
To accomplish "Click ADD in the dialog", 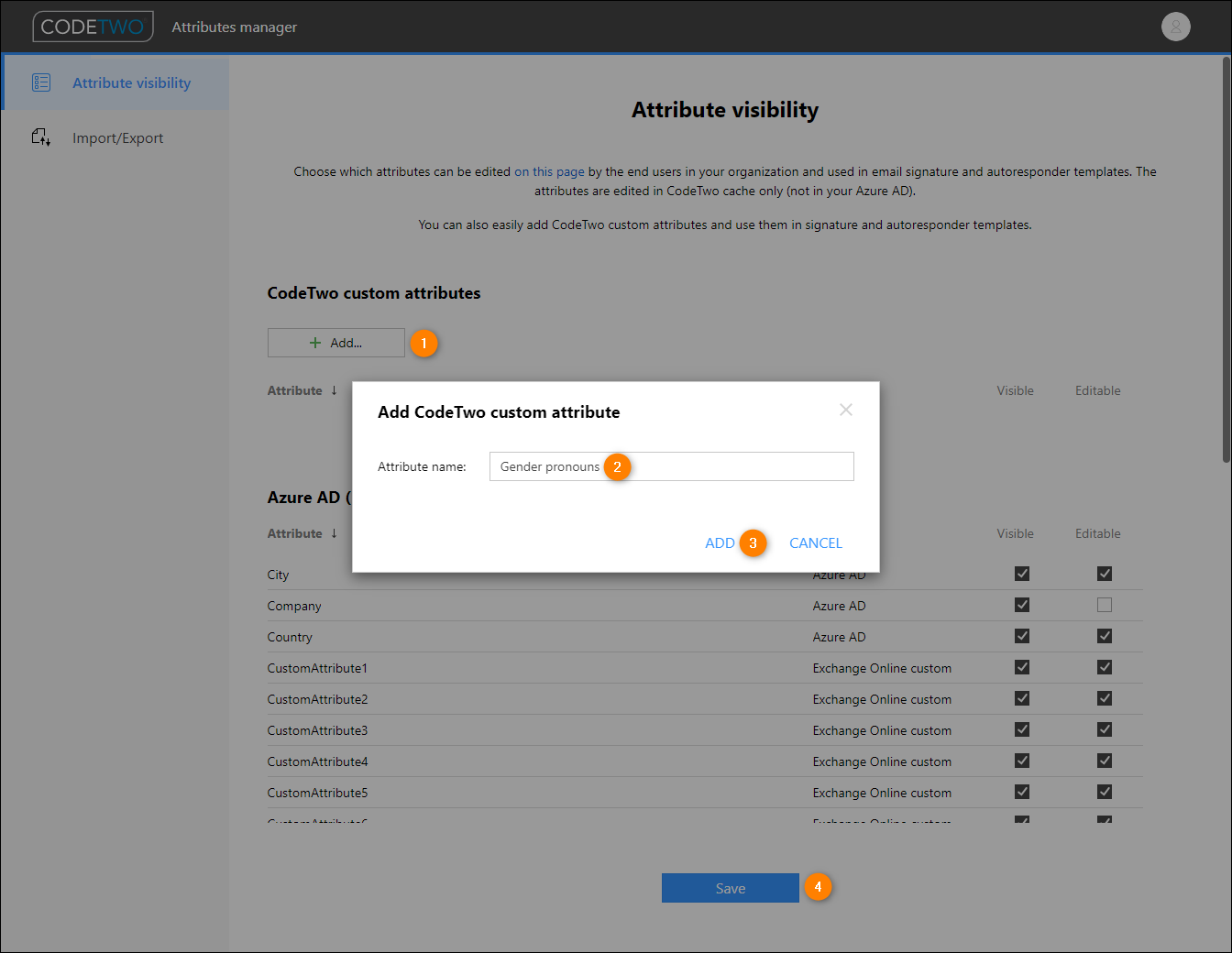I will [x=720, y=543].
